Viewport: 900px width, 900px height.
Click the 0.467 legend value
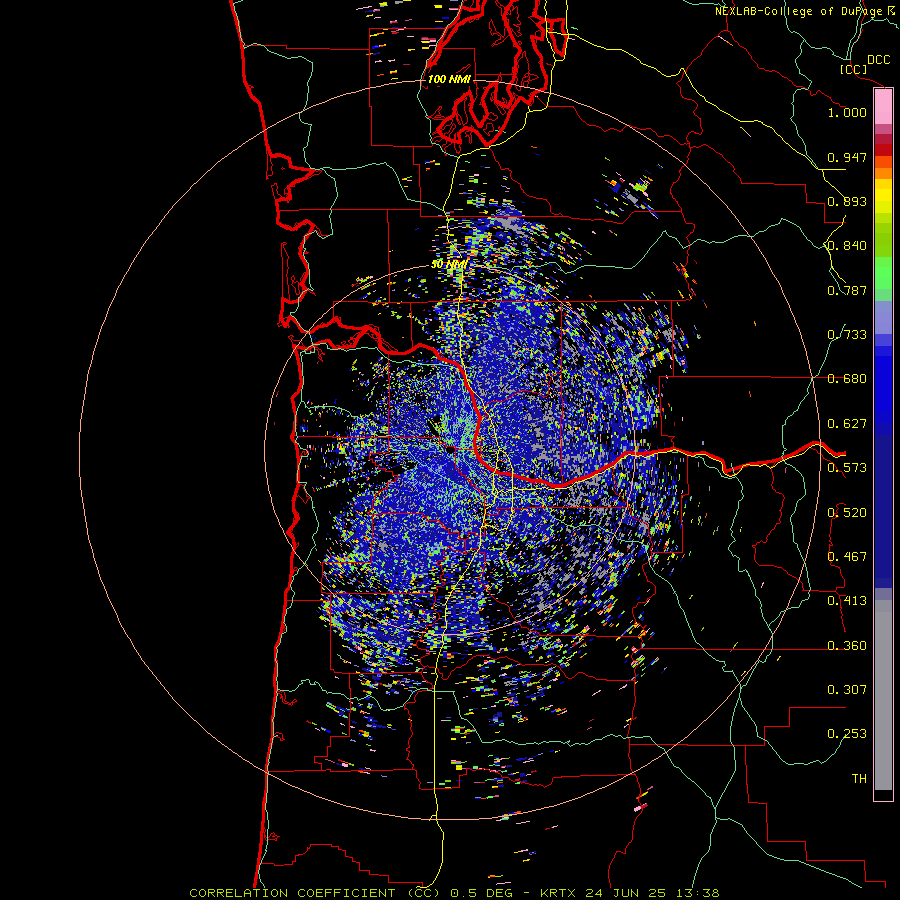point(847,557)
